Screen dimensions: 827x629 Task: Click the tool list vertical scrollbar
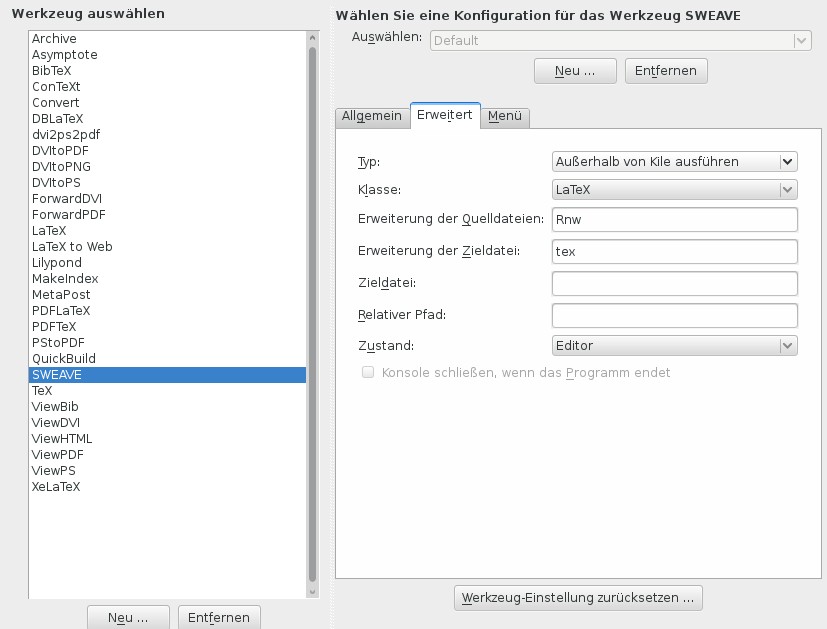[312, 315]
